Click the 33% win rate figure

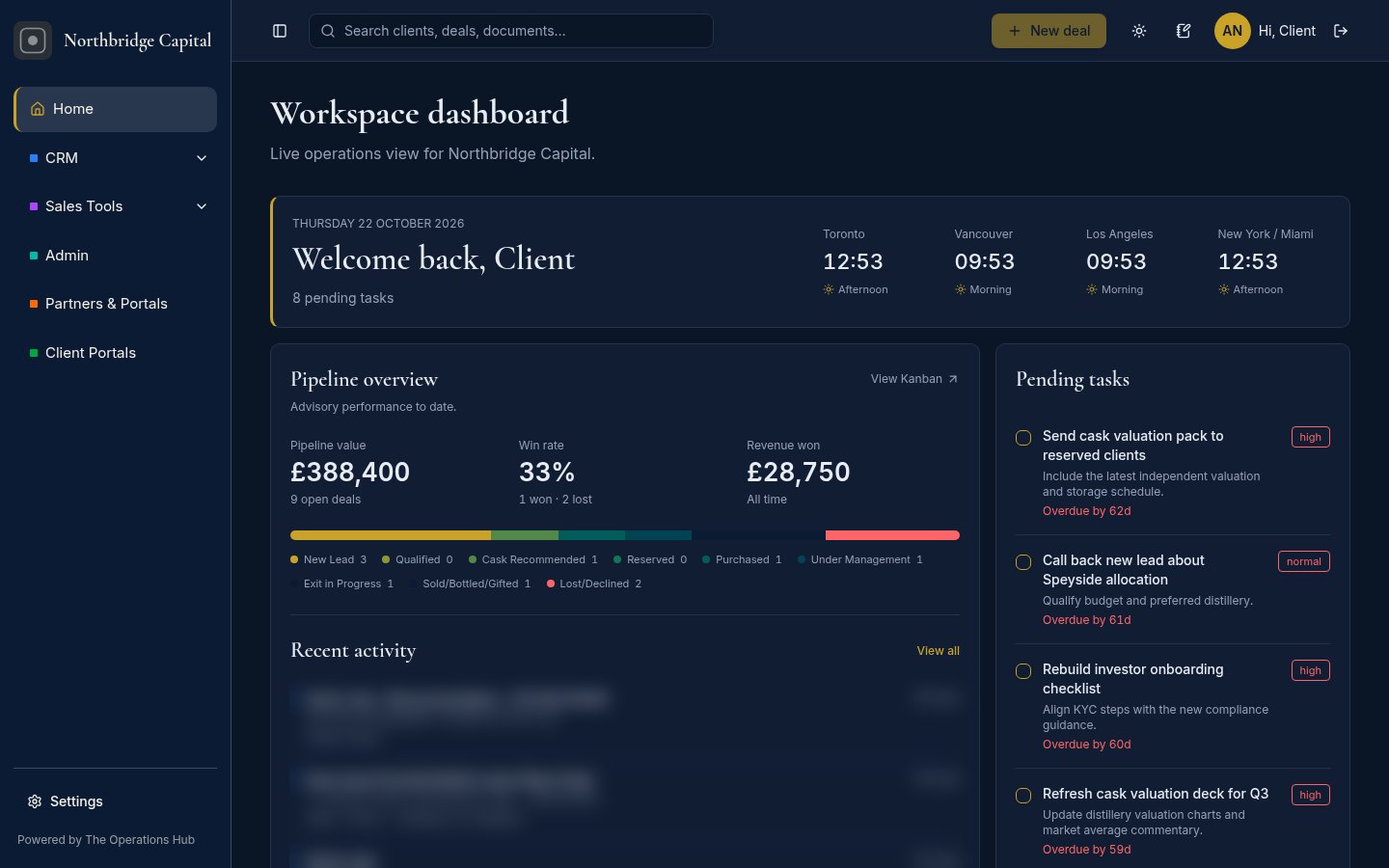(547, 472)
